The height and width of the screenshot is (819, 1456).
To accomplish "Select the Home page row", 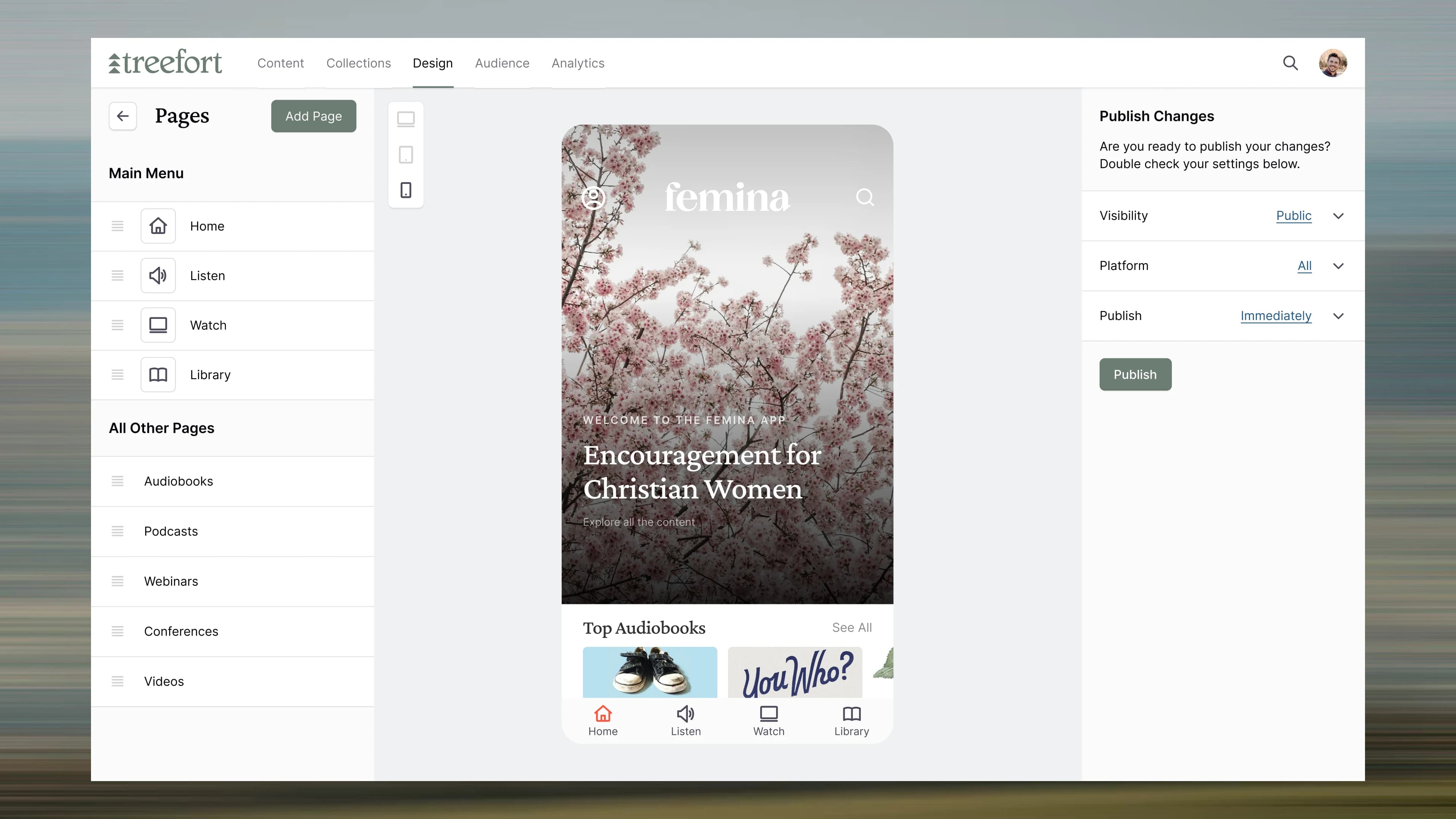I will pyautogui.click(x=232, y=226).
